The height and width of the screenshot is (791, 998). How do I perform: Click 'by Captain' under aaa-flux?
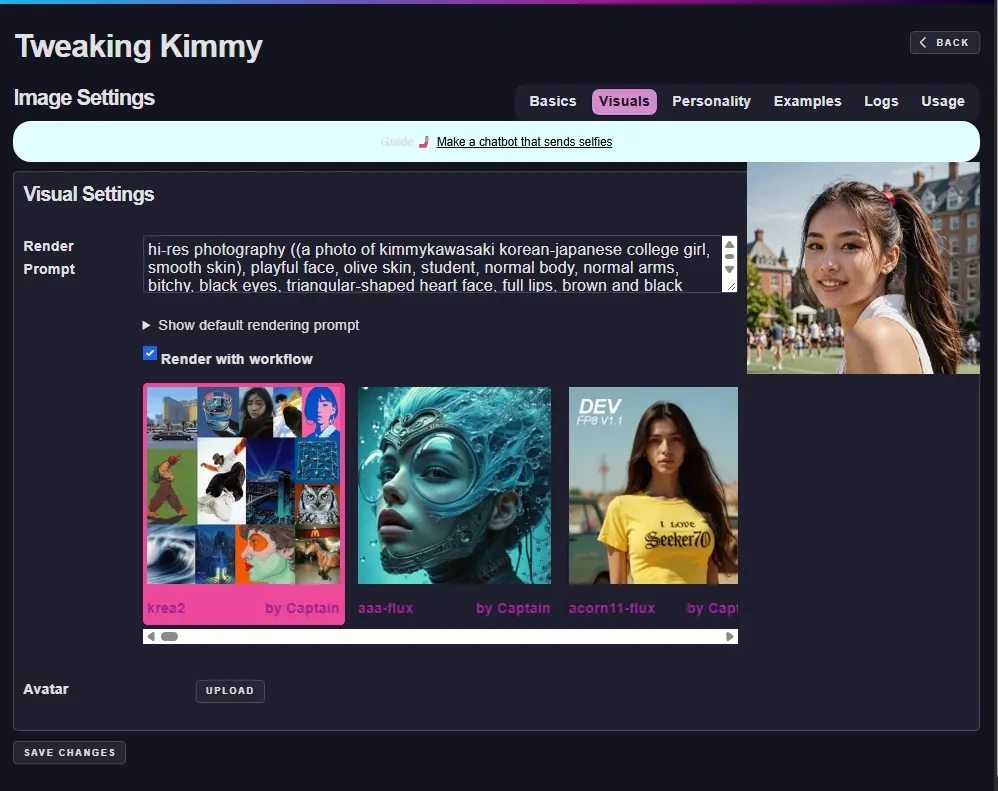(513, 608)
